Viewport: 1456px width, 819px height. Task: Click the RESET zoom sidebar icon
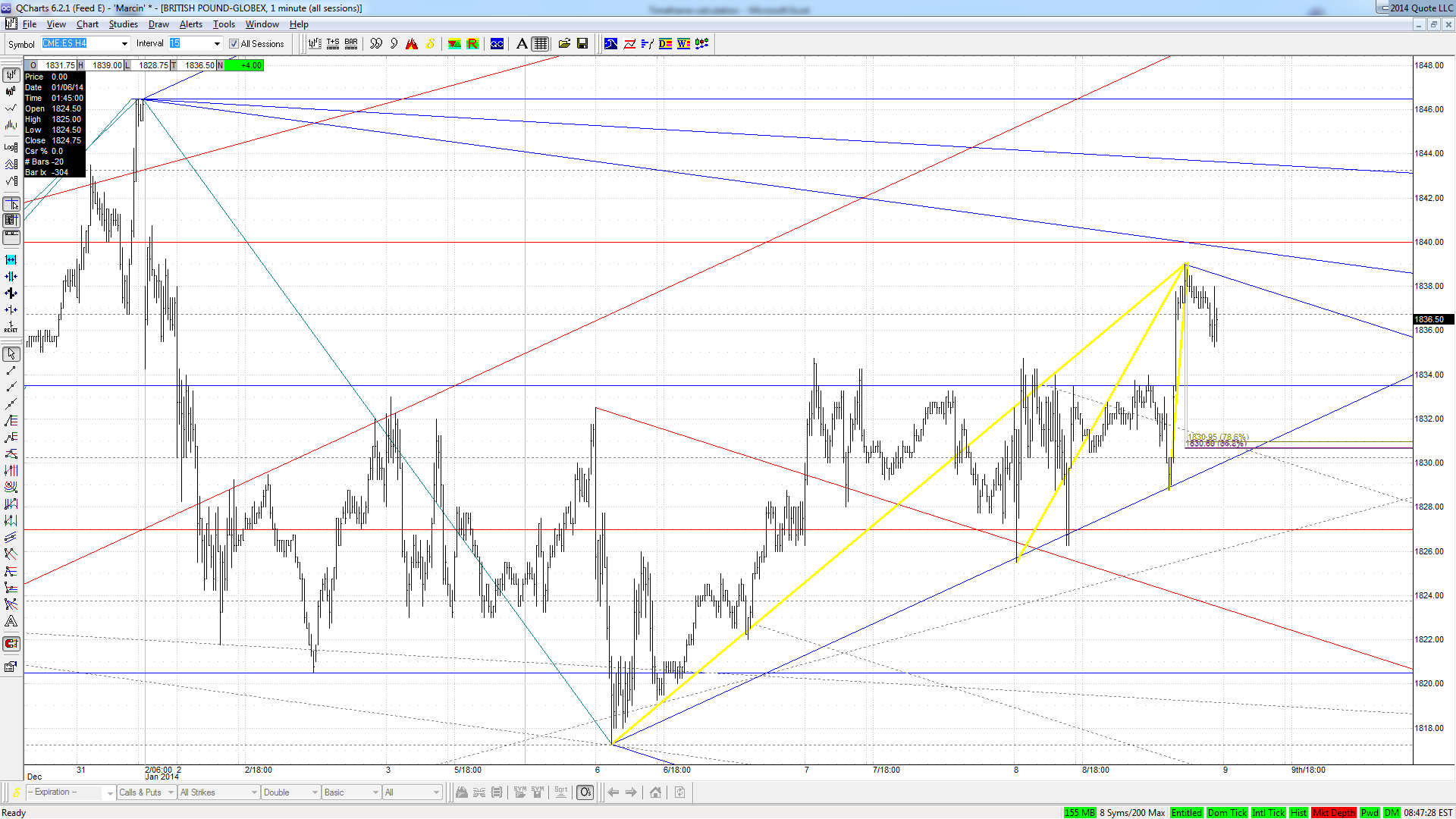(11, 327)
